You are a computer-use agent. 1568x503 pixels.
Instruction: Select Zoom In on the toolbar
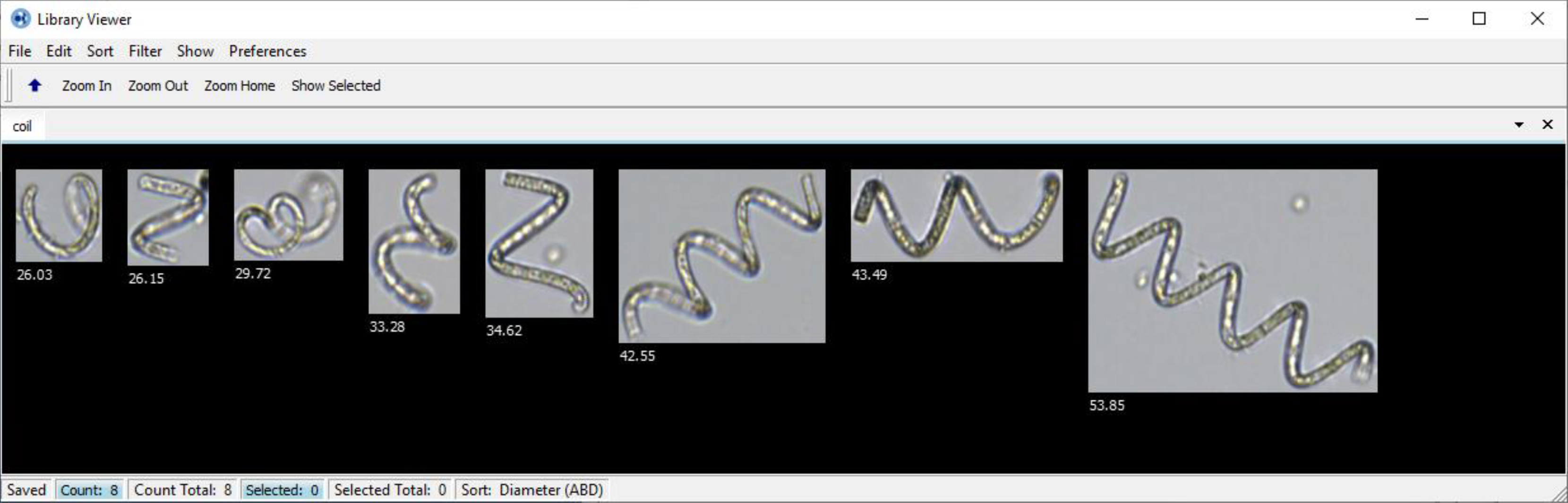[86, 85]
